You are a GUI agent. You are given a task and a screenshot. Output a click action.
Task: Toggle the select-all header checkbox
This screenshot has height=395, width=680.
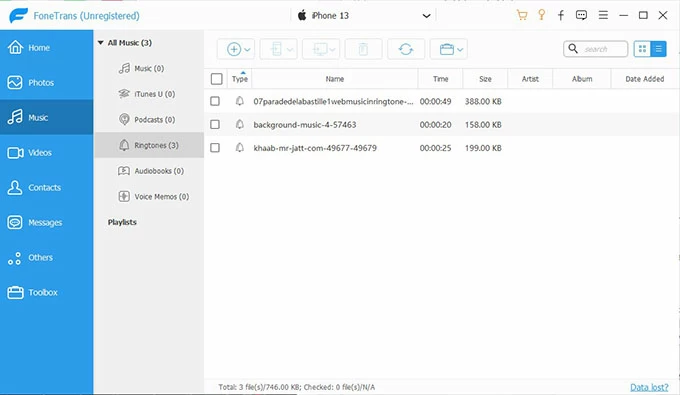tap(216, 79)
